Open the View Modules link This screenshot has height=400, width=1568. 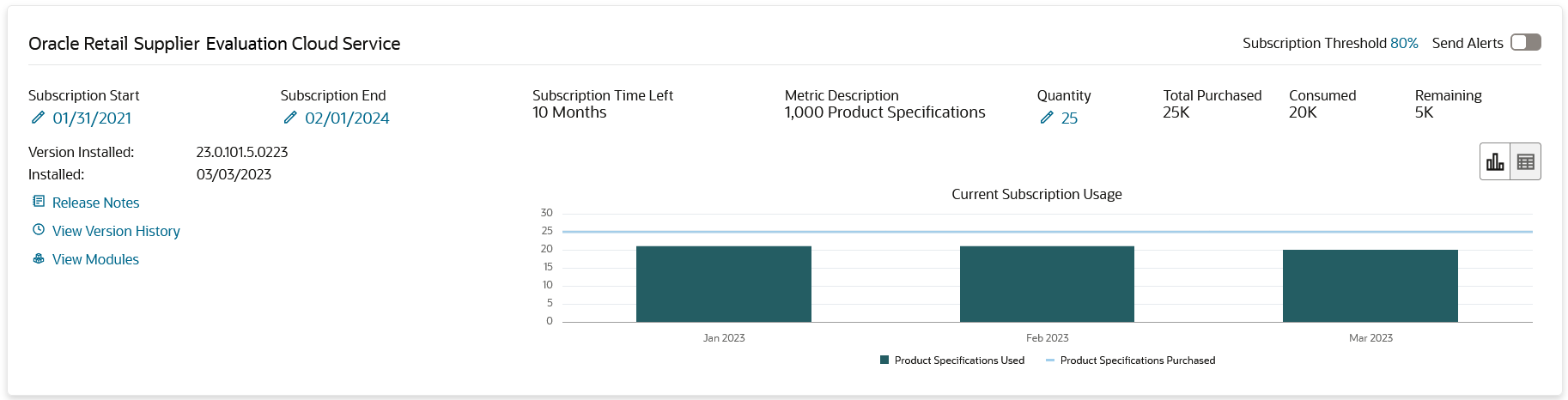tap(95, 259)
